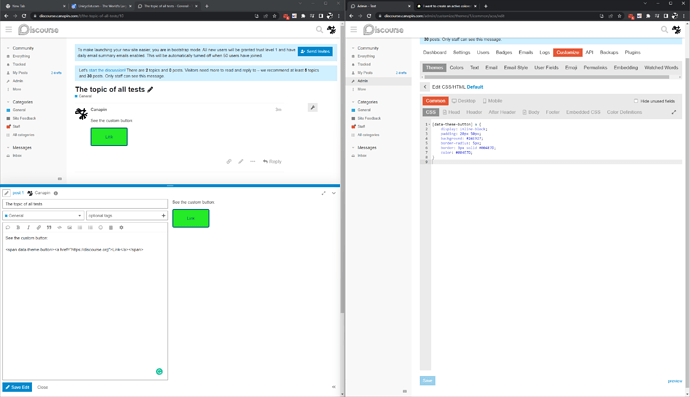690x397 pixels.
Task: Click the green Link button in the post
Action: click(x=109, y=137)
